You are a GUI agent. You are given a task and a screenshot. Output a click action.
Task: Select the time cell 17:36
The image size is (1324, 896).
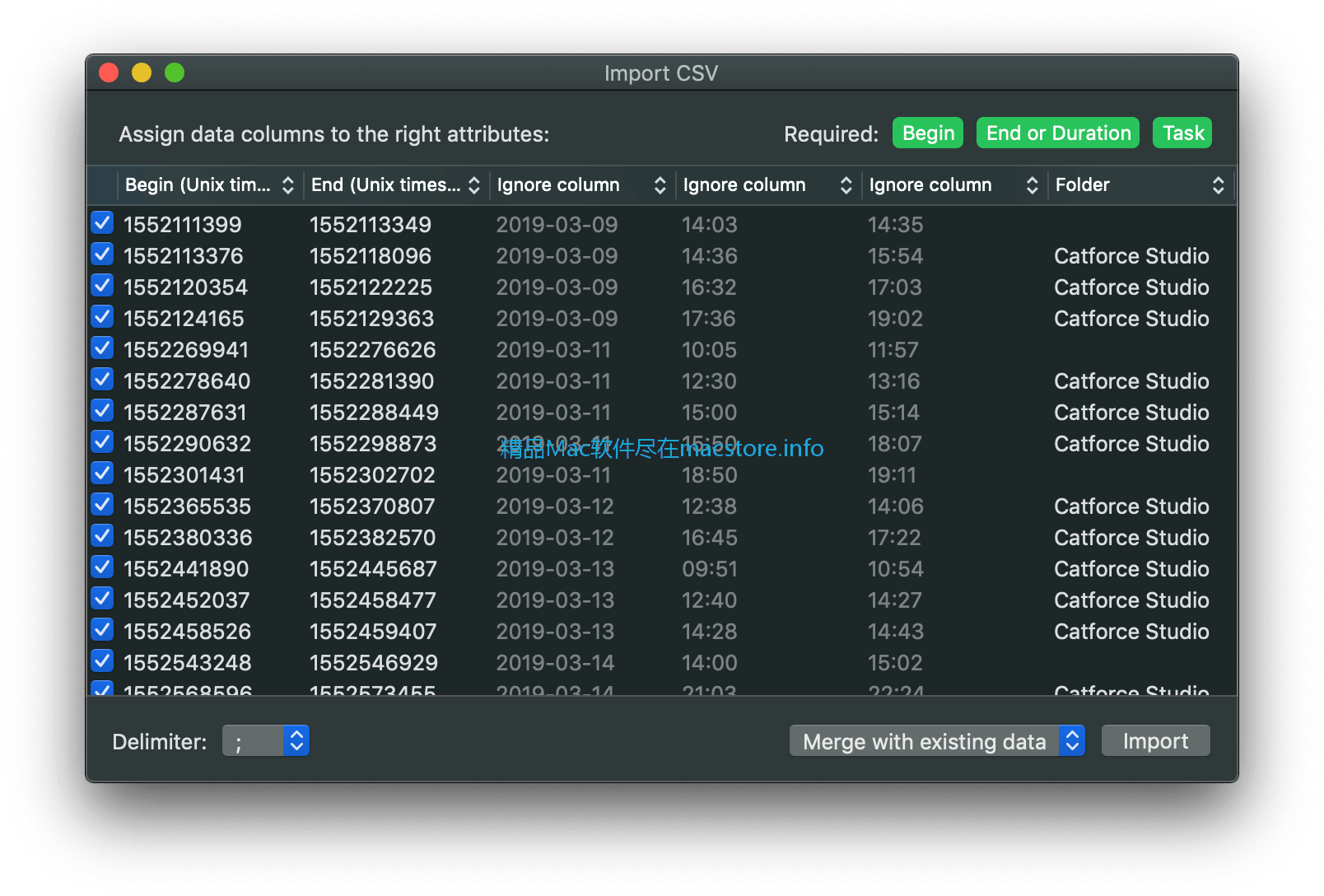pos(709,319)
